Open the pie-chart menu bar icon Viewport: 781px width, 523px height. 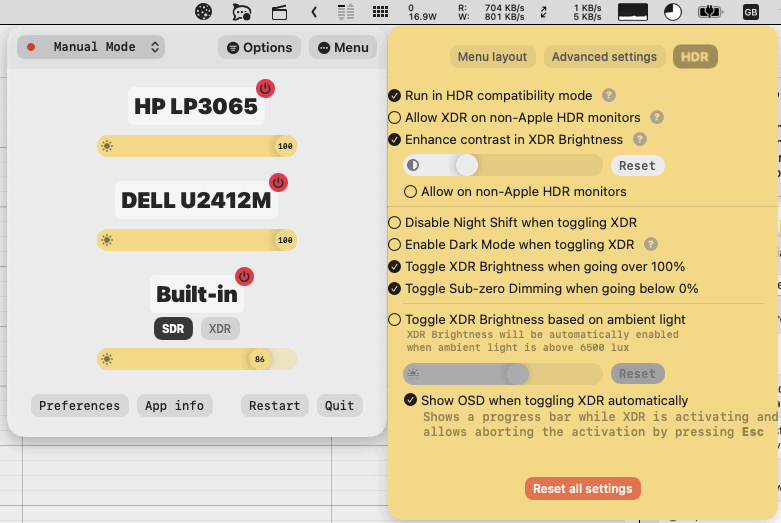[673, 11]
